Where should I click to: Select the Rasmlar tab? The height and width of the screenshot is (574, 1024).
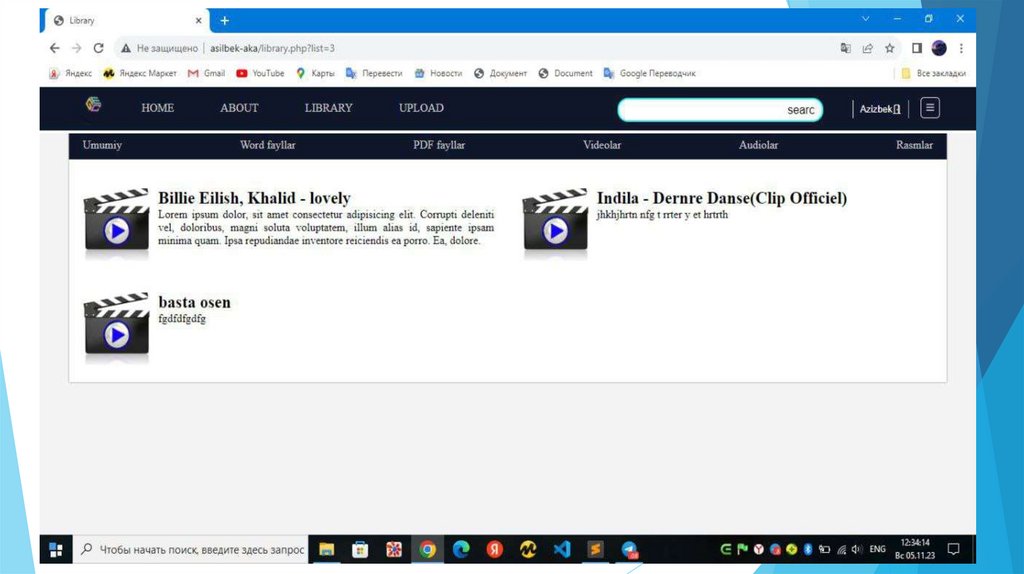(x=914, y=145)
